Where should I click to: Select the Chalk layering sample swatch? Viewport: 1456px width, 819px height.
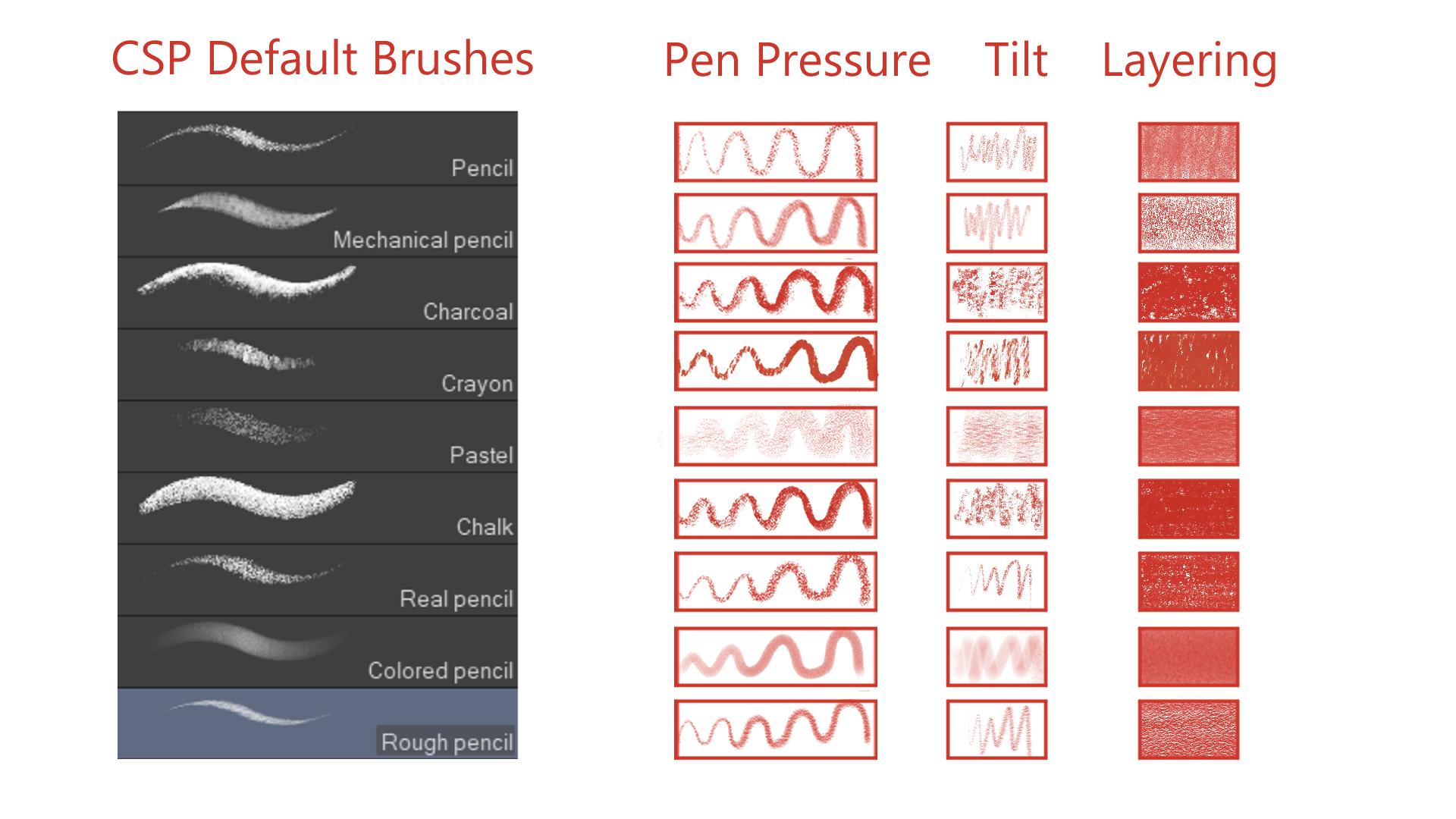[1188, 508]
